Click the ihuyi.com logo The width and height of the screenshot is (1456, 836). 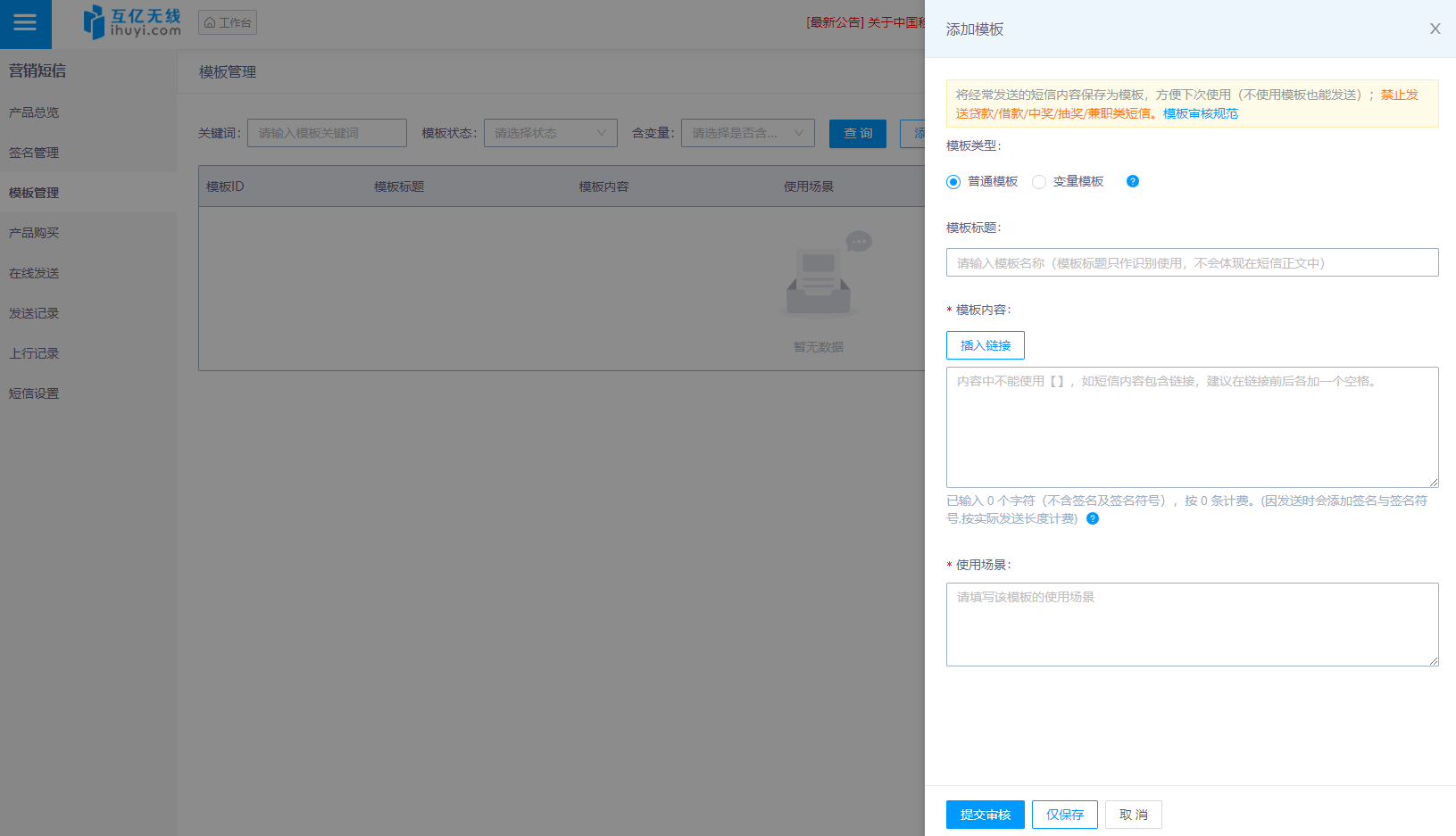point(132,22)
